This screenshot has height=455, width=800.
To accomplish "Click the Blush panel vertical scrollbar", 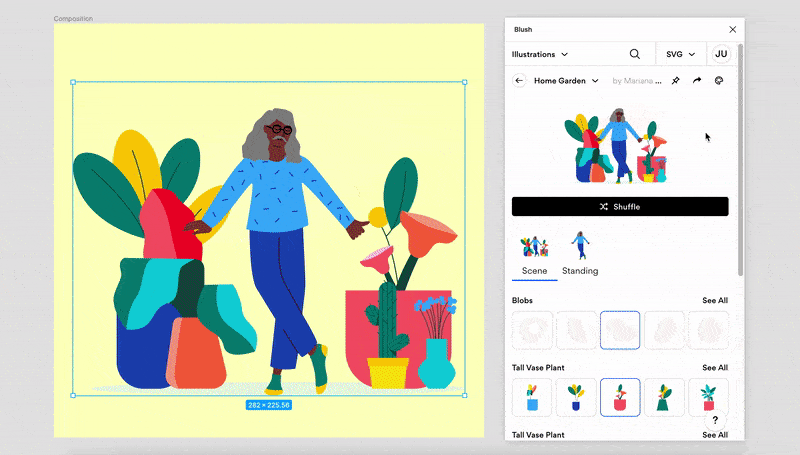I will pyautogui.click(x=740, y=161).
